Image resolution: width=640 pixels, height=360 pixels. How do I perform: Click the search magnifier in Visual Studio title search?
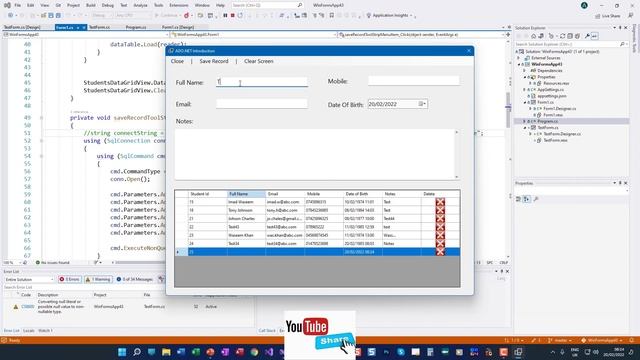pyautogui.click(x=300, y=5)
